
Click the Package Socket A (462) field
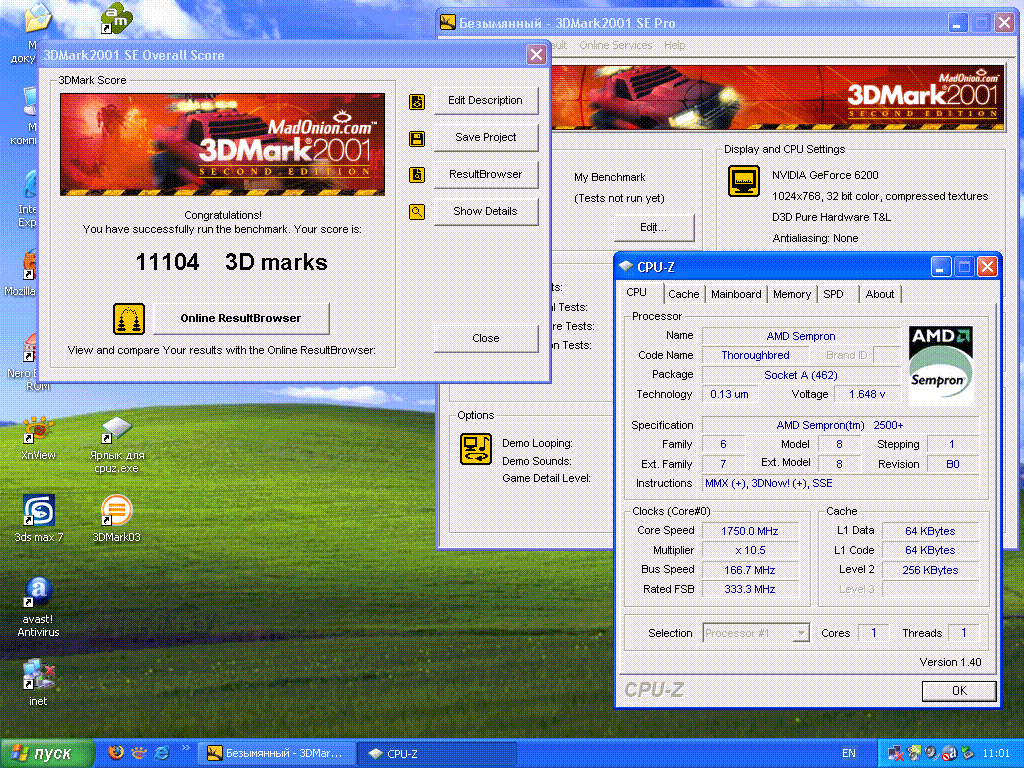(x=801, y=375)
